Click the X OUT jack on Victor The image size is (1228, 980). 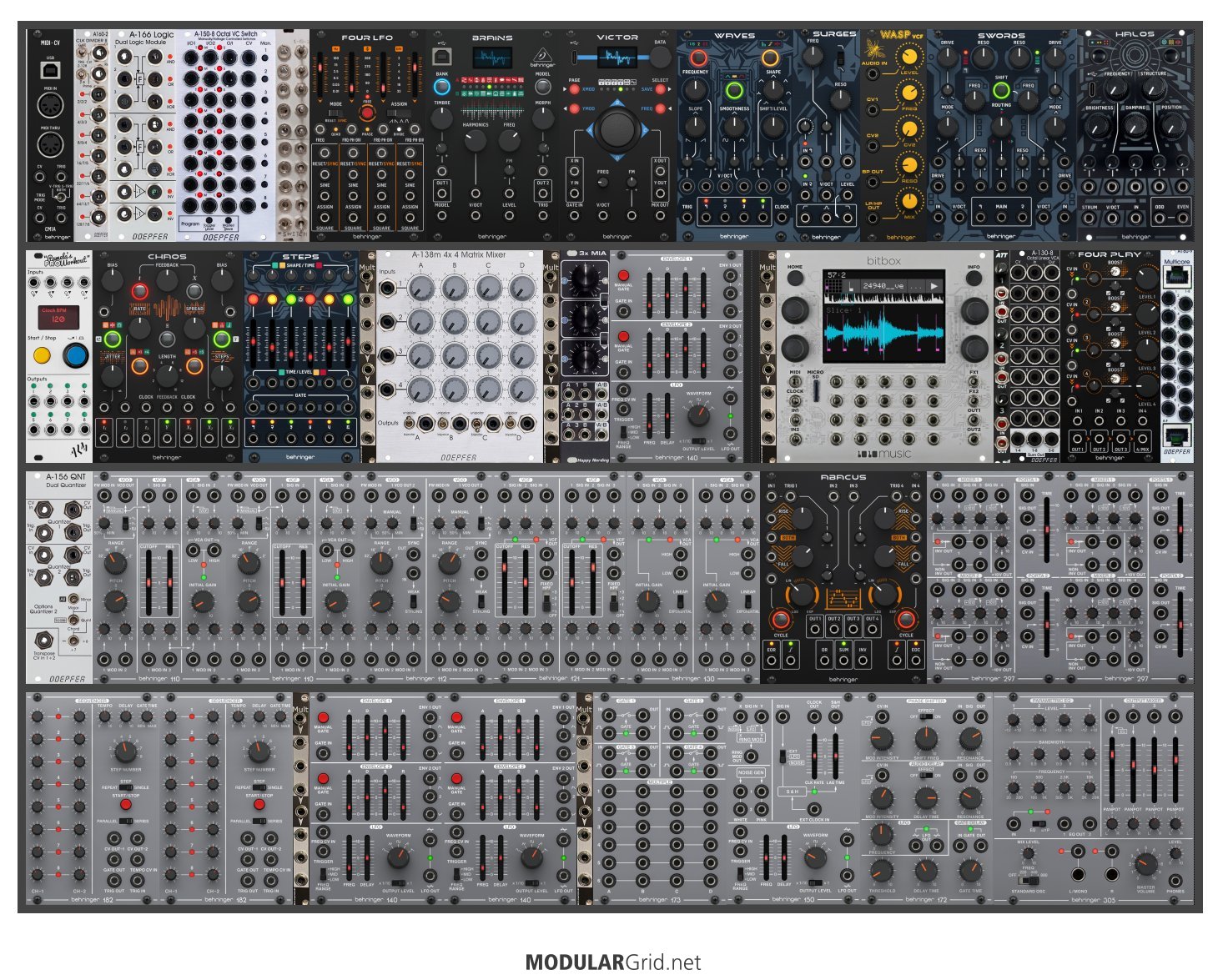pos(660,171)
